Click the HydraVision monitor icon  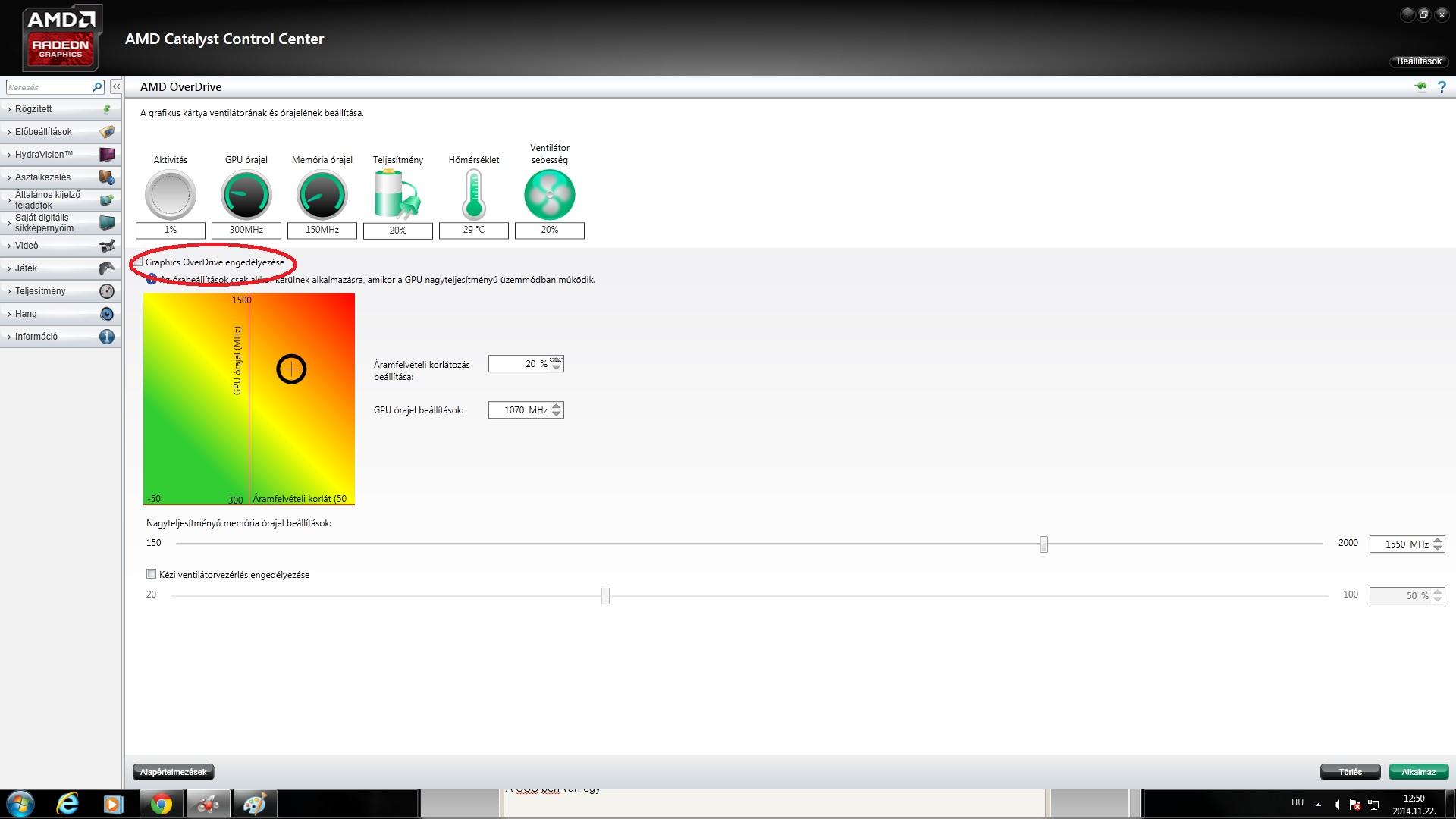tap(107, 155)
